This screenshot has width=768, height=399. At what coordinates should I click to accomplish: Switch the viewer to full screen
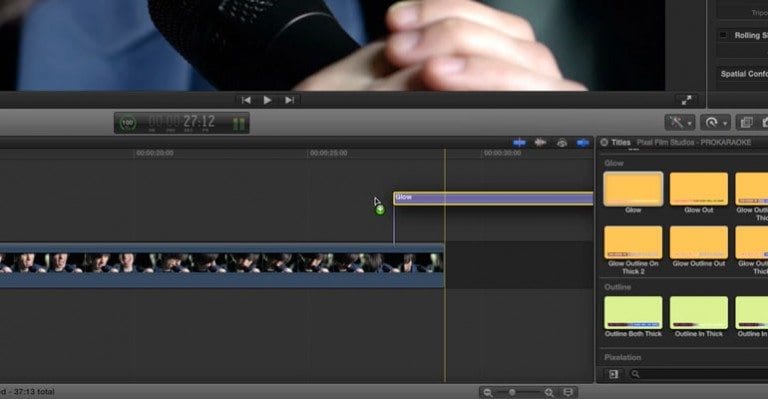click(x=686, y=100)
